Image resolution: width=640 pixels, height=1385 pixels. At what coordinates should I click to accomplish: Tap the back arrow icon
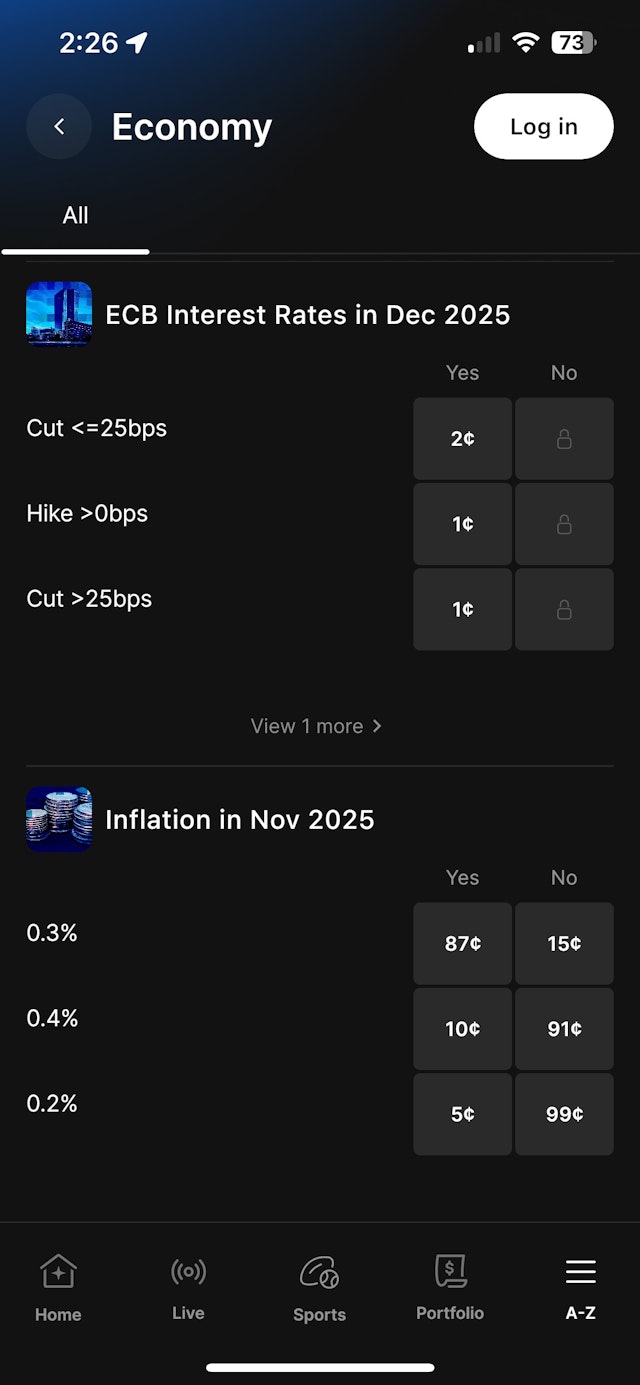pyautogui.click(x=59, y=127)
